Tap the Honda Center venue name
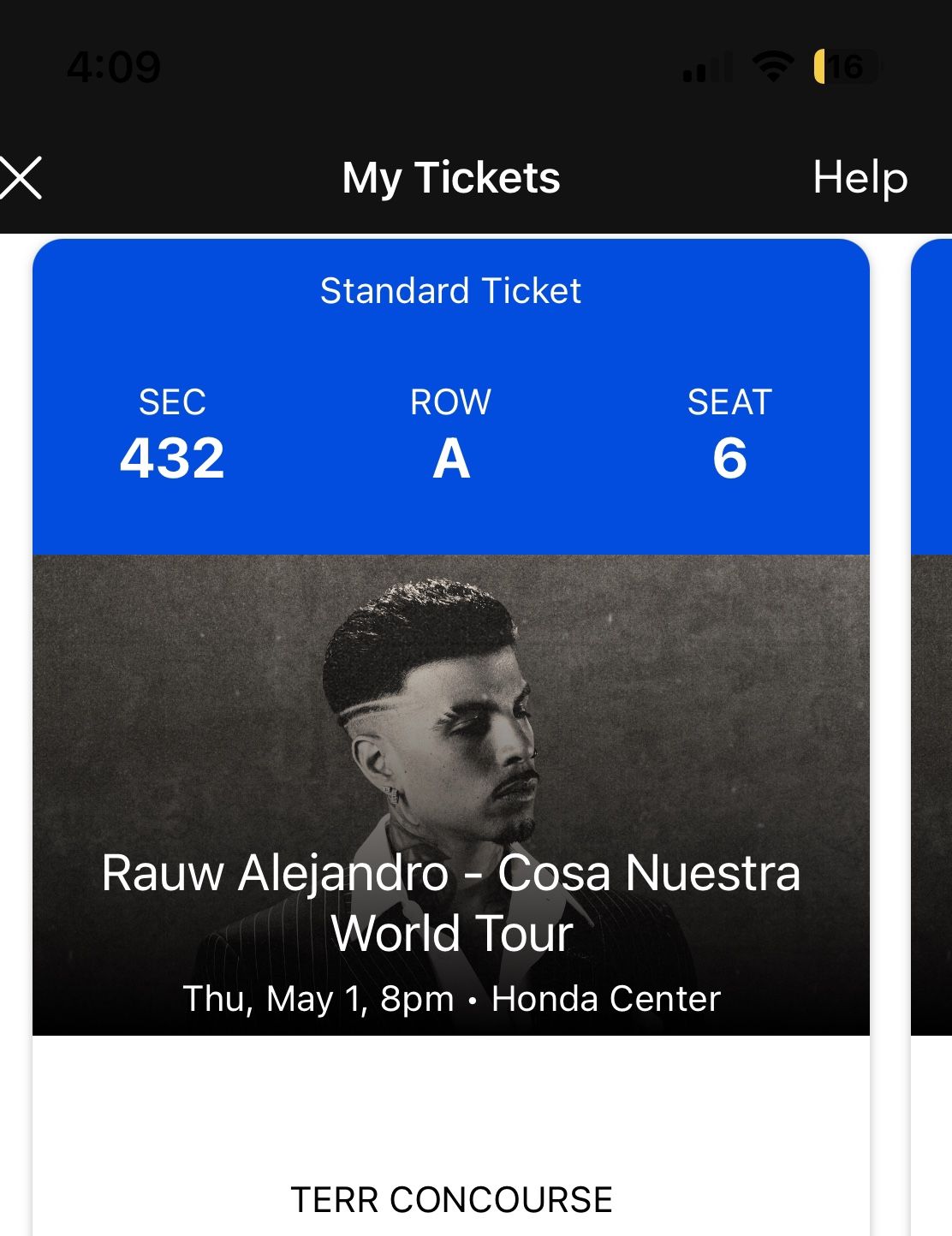The width and height of the screenshot is (952, 1236). pos(606,999)
